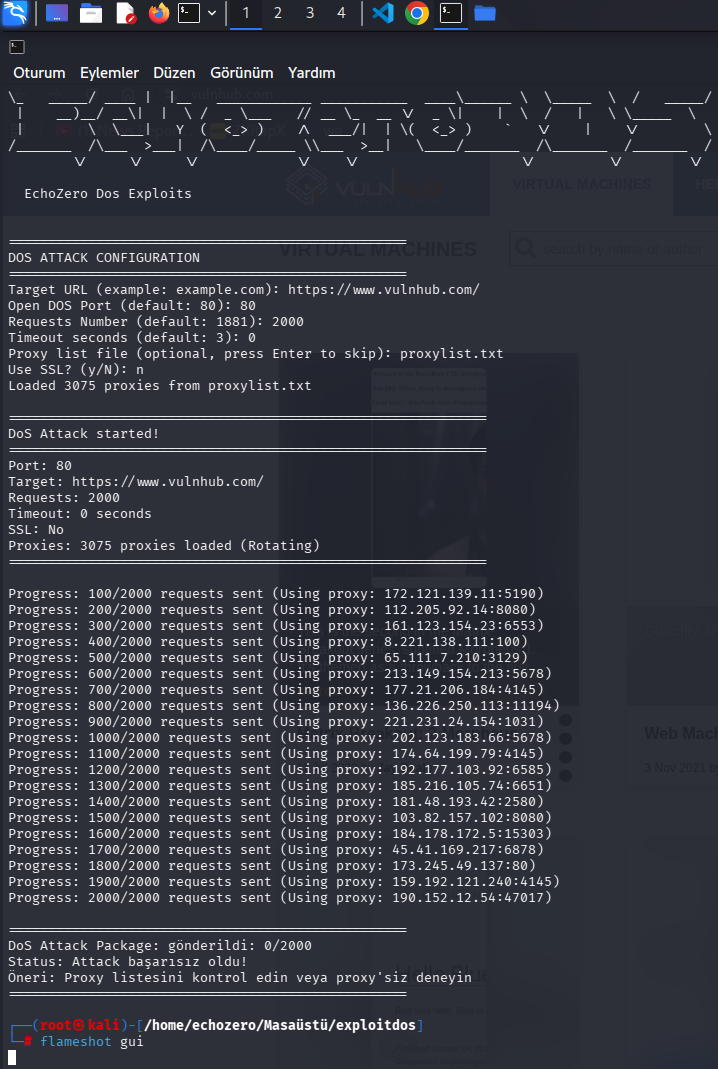Select the active terminal window in taskbar

point(451,13)
